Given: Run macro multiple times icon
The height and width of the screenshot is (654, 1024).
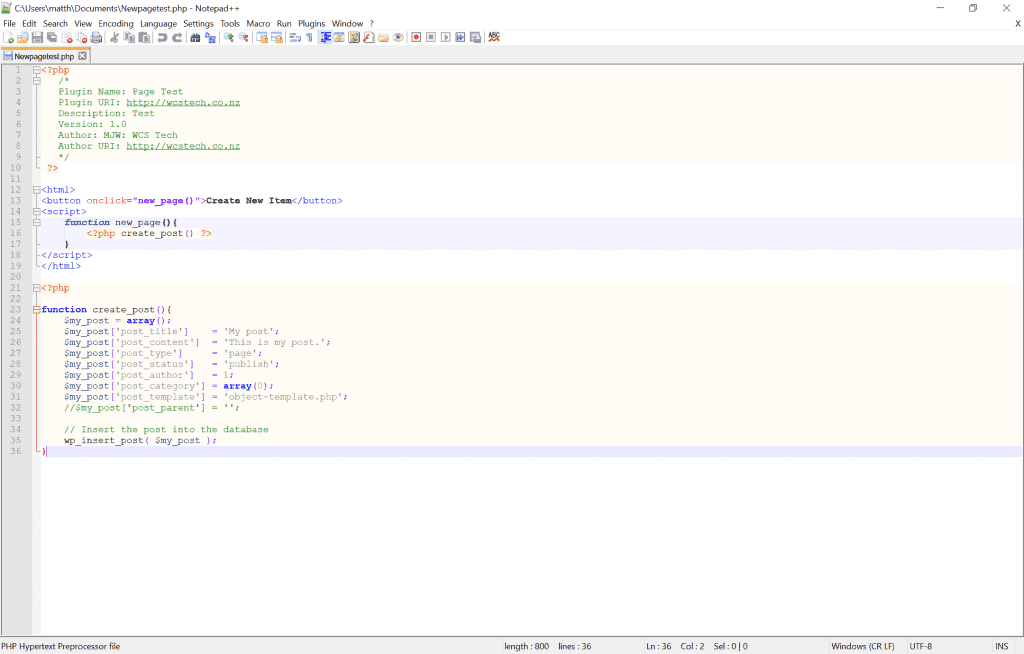Looking at the screenshot, I should (460, 37).
